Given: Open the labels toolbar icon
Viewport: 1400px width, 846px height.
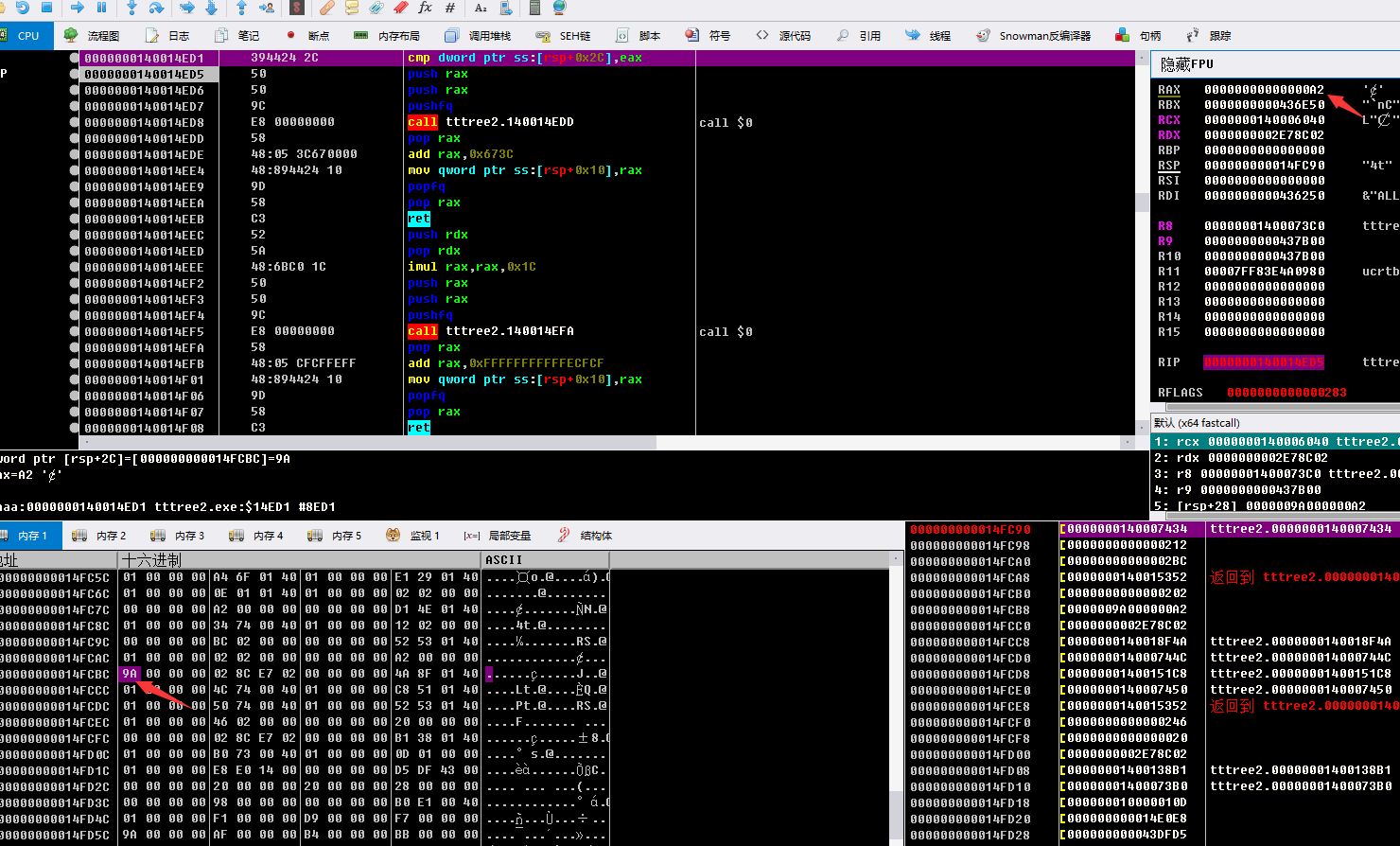Looking at the screenshot, I should 376,8.
